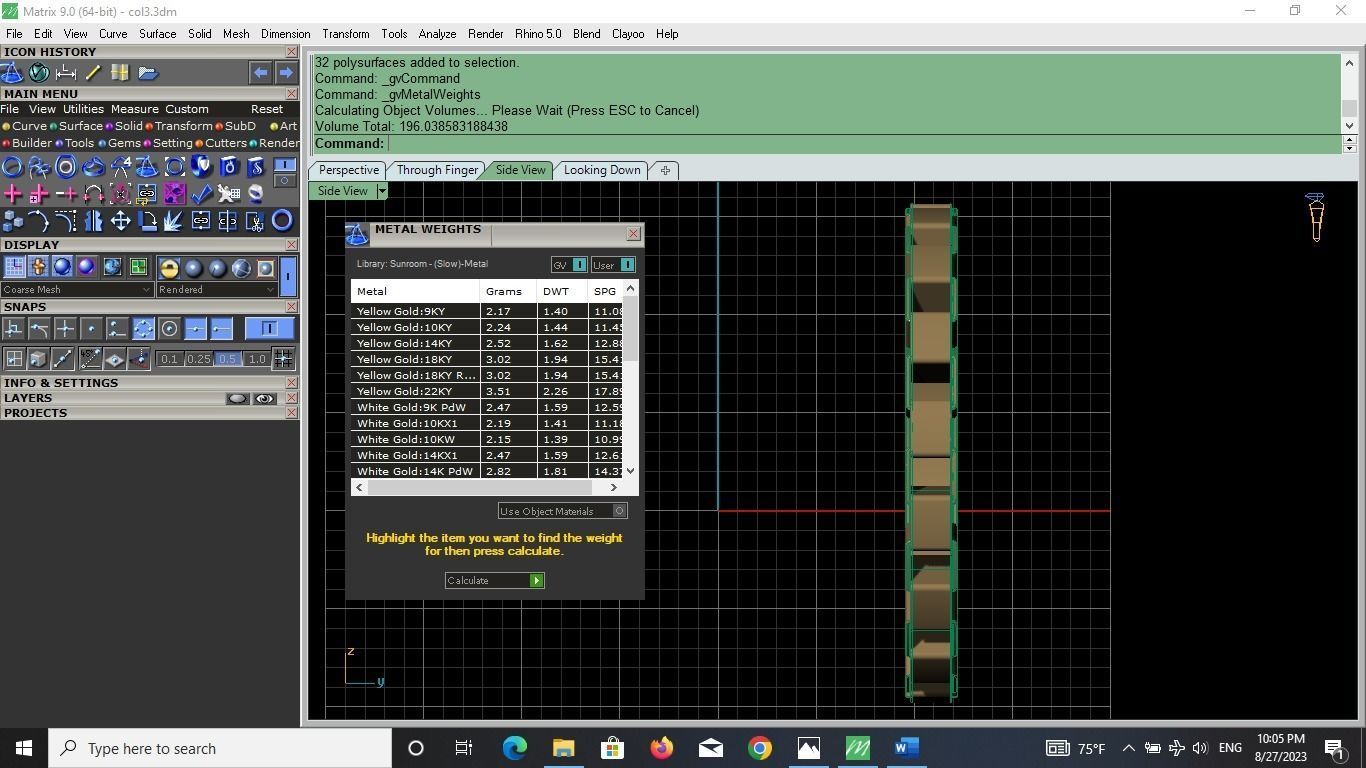Show hidden icons in the system tray
Image resolution: width=1366 pixels, height=768 pixels.
coord(1128,748)
